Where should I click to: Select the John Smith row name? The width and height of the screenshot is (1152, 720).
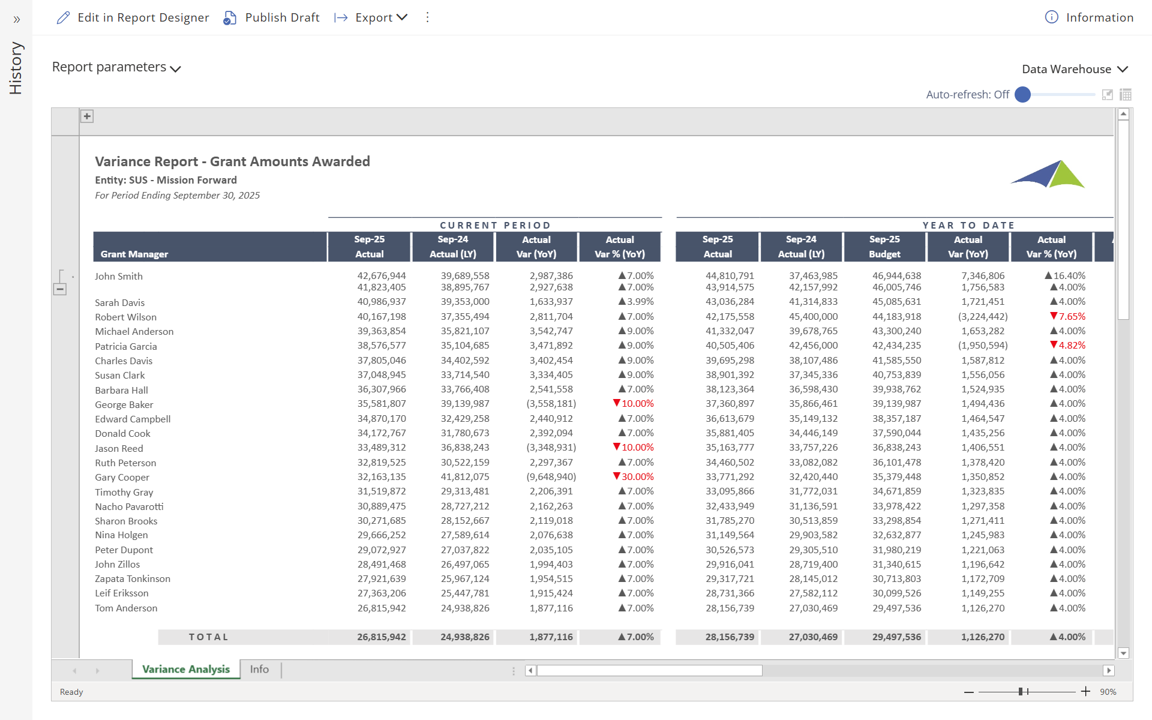[119, 276]
